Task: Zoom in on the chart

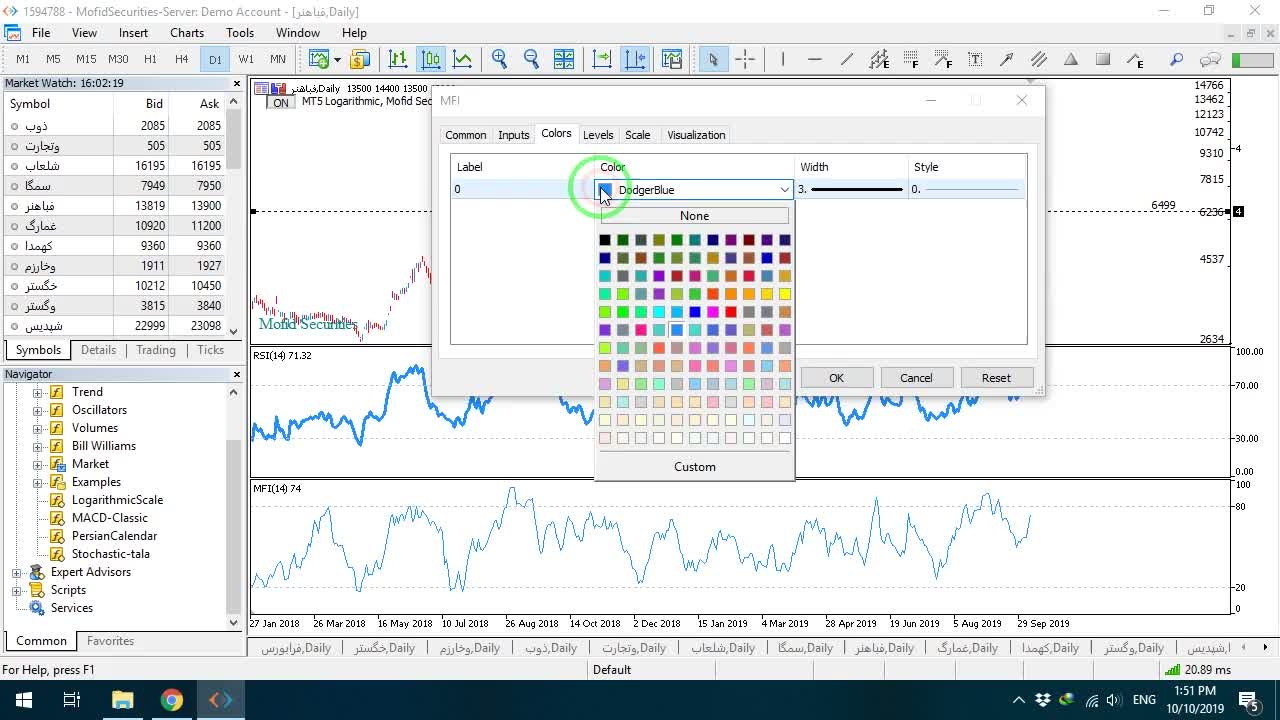Action: point(499,59)
